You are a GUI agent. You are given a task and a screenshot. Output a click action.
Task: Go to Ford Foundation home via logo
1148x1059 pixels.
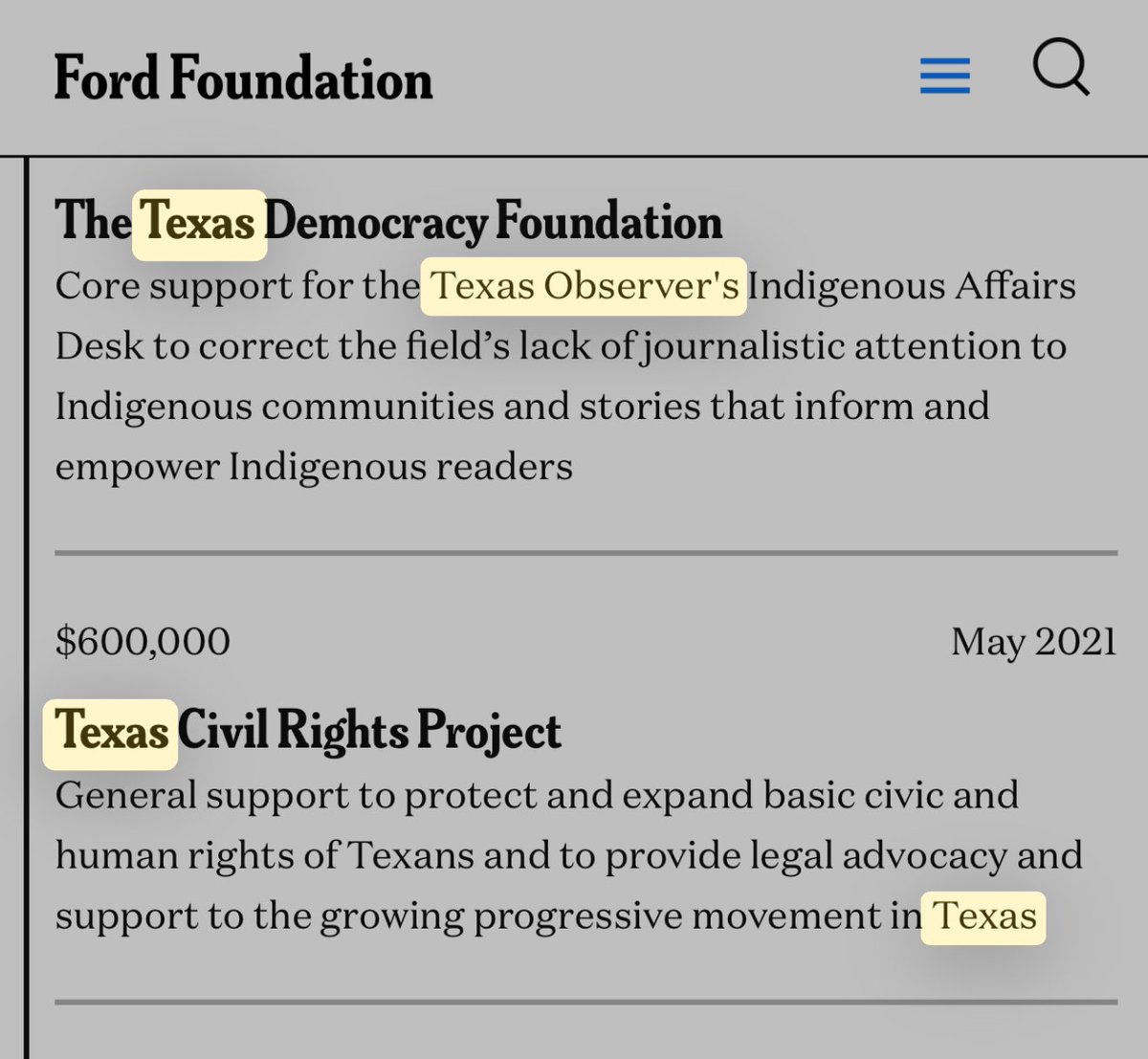pos(243,78)
